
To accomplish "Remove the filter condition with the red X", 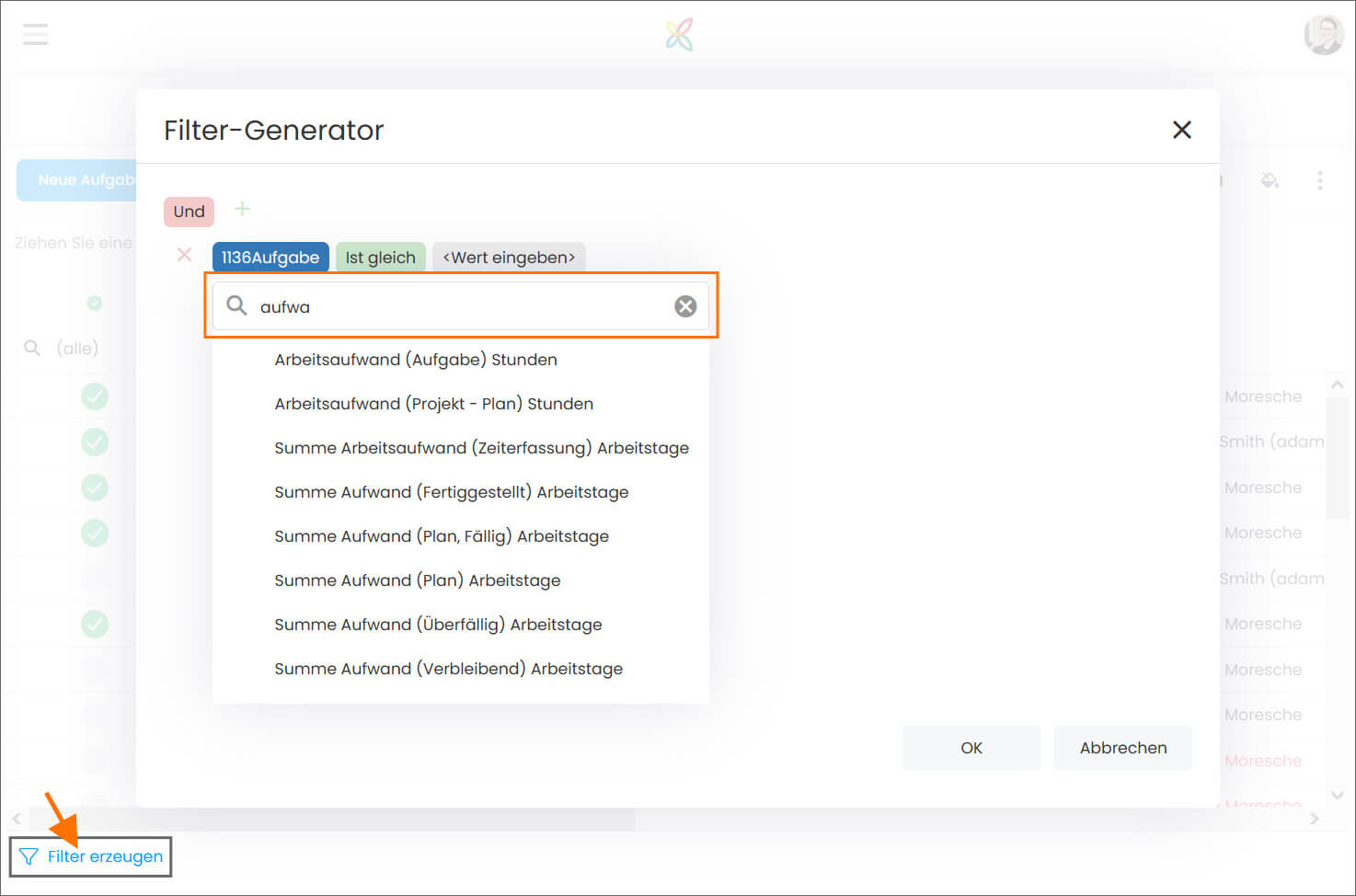I will 185,255.
